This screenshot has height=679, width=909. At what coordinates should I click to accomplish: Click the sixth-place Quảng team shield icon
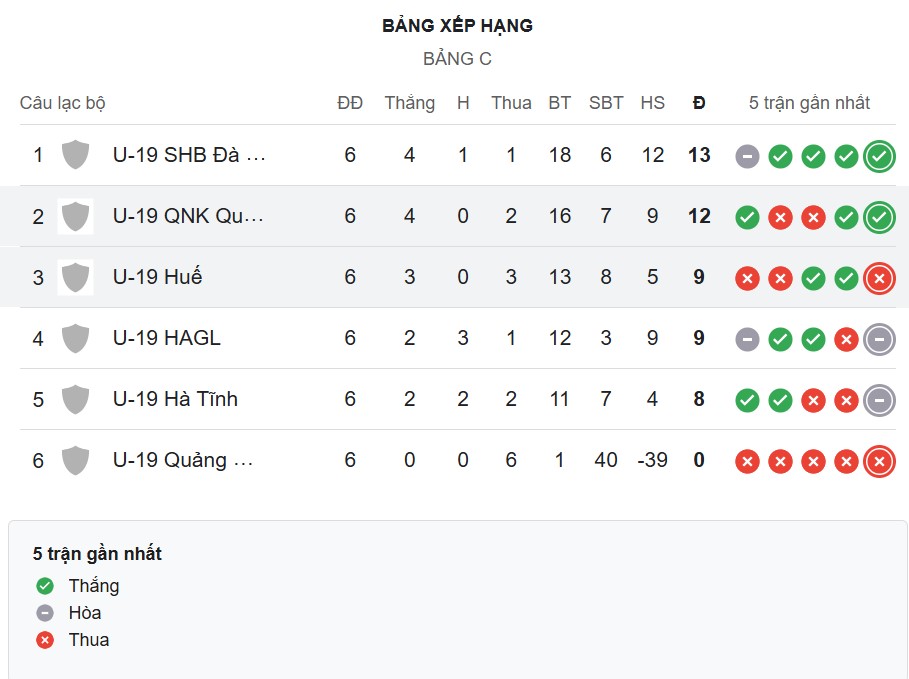75,460
